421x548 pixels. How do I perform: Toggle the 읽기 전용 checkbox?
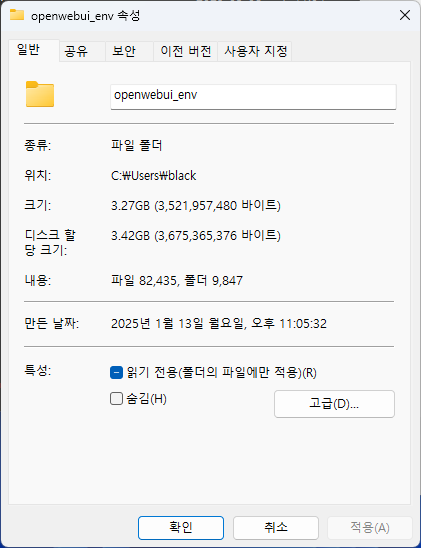tap(116, 373)
